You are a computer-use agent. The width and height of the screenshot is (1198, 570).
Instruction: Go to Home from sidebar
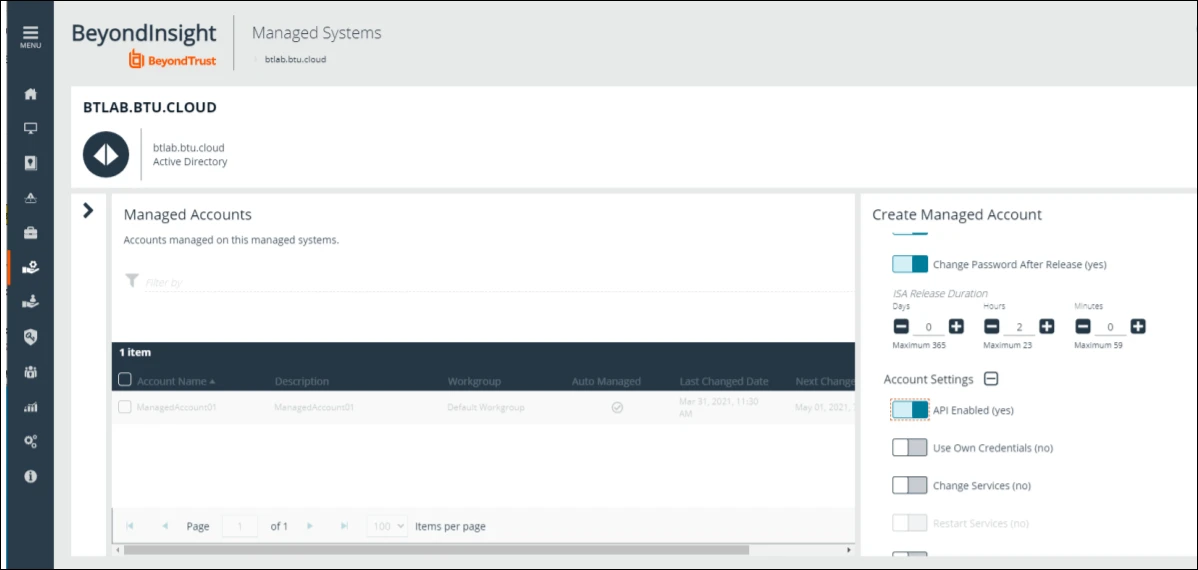coord(31,95)
